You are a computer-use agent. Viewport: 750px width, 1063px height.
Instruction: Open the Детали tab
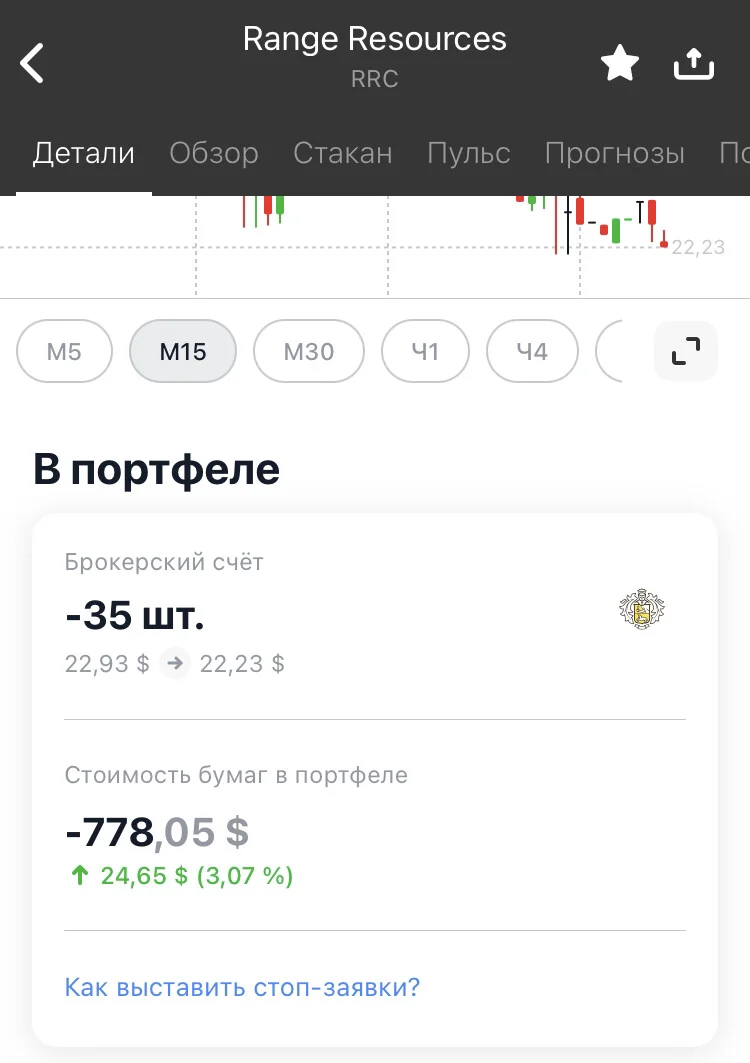(84, 153)
